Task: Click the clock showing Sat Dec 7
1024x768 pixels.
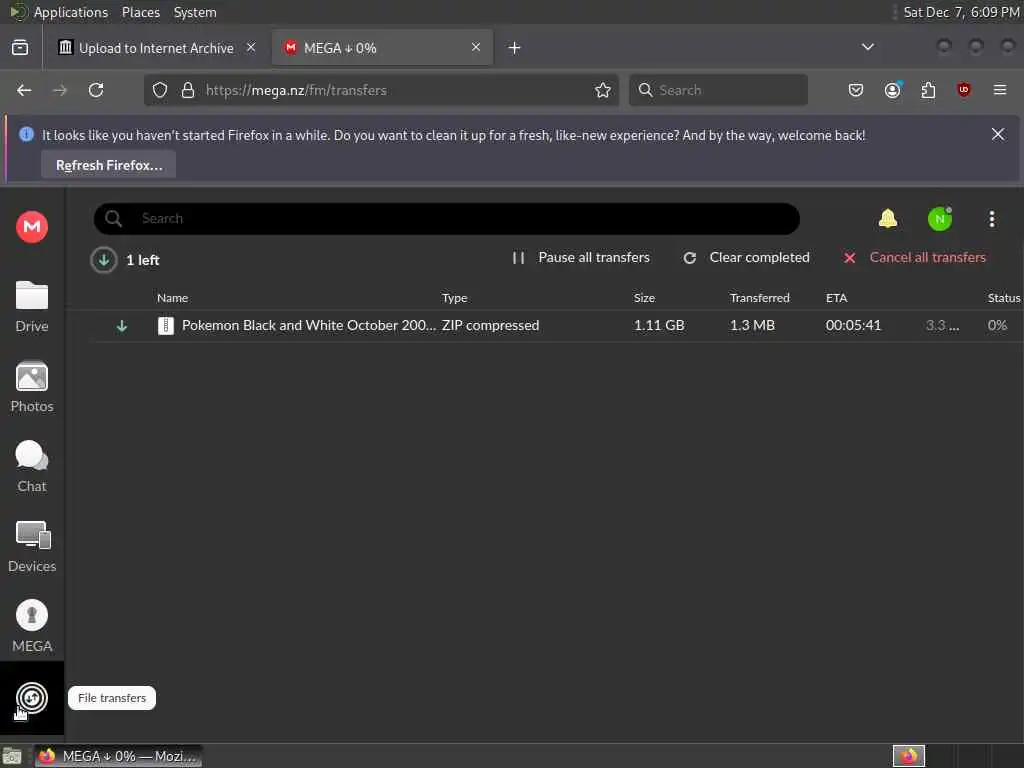Action: pyautogui.click(x=961, y=12)
